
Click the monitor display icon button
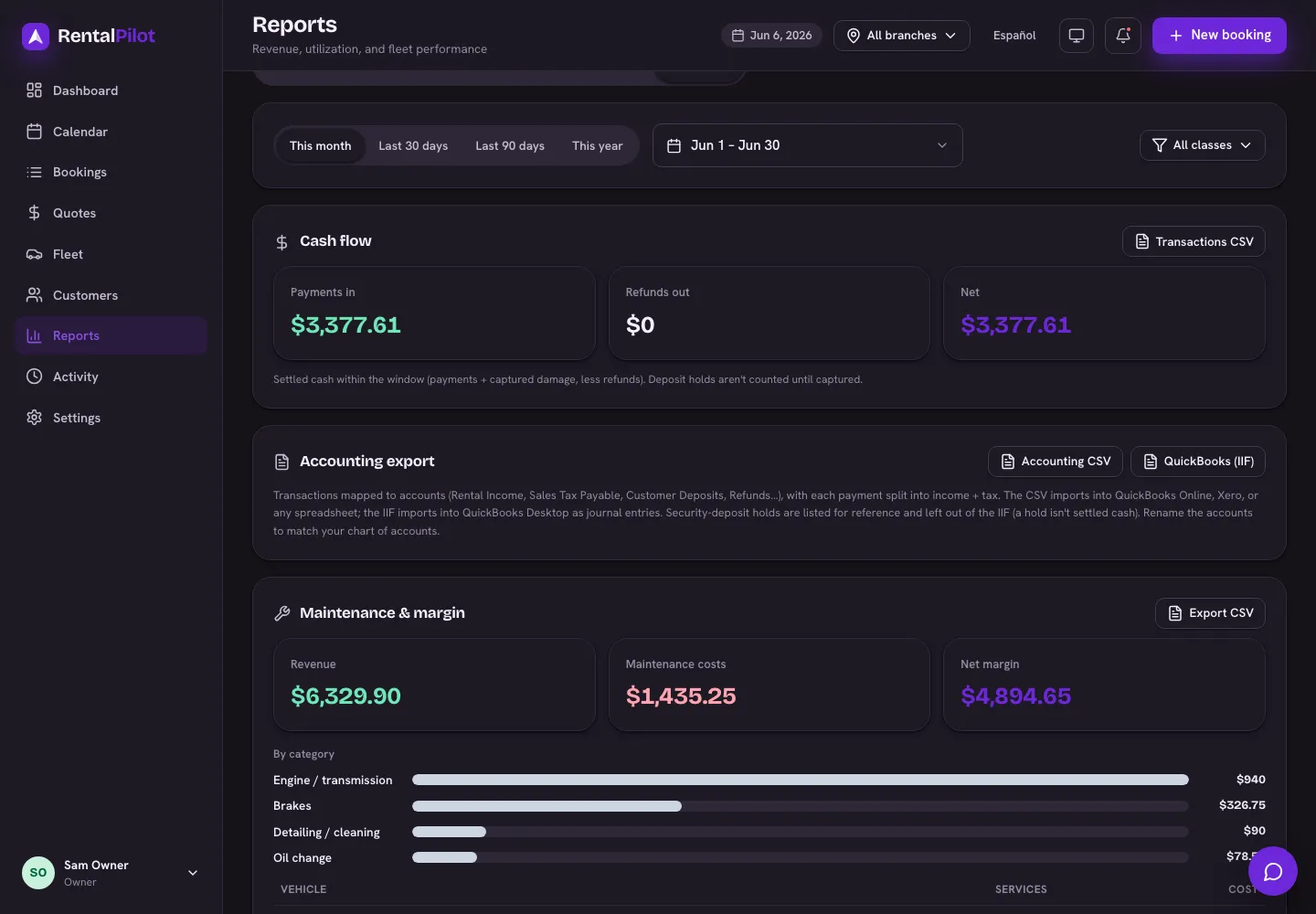(1077, 36)
